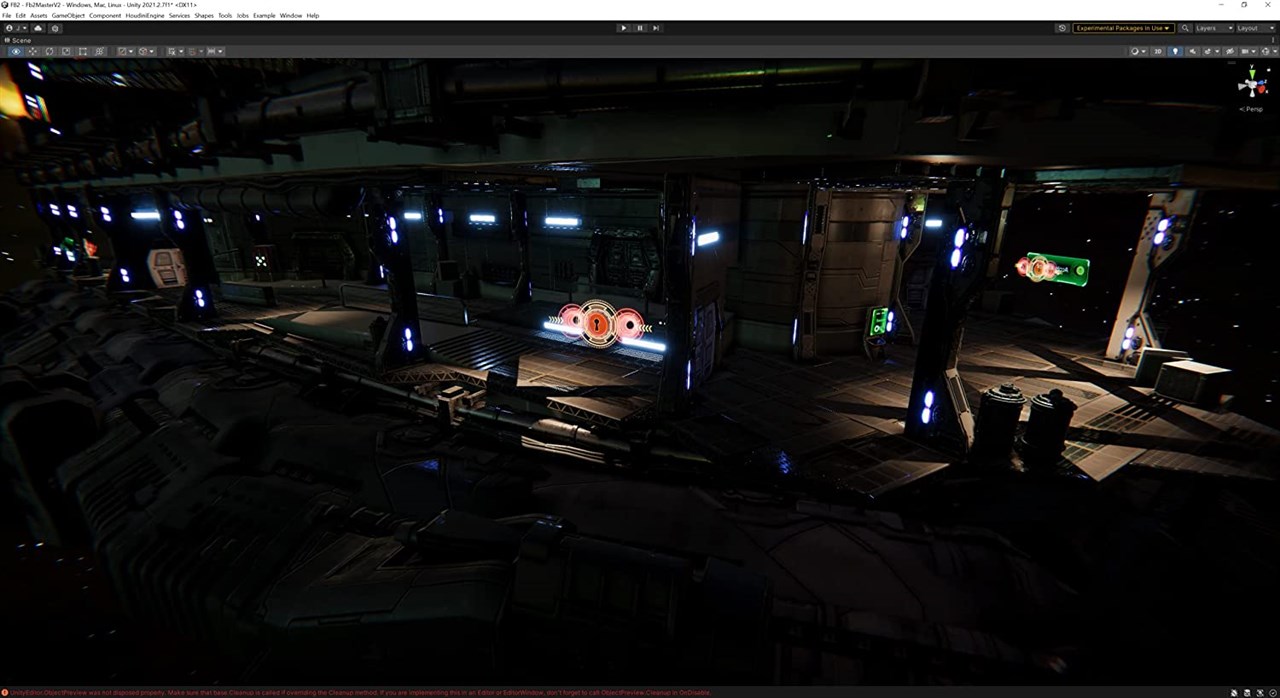Open the Layout dropdown
The width and height of the screenshot is (1280, 698).
coord(1253,28)
